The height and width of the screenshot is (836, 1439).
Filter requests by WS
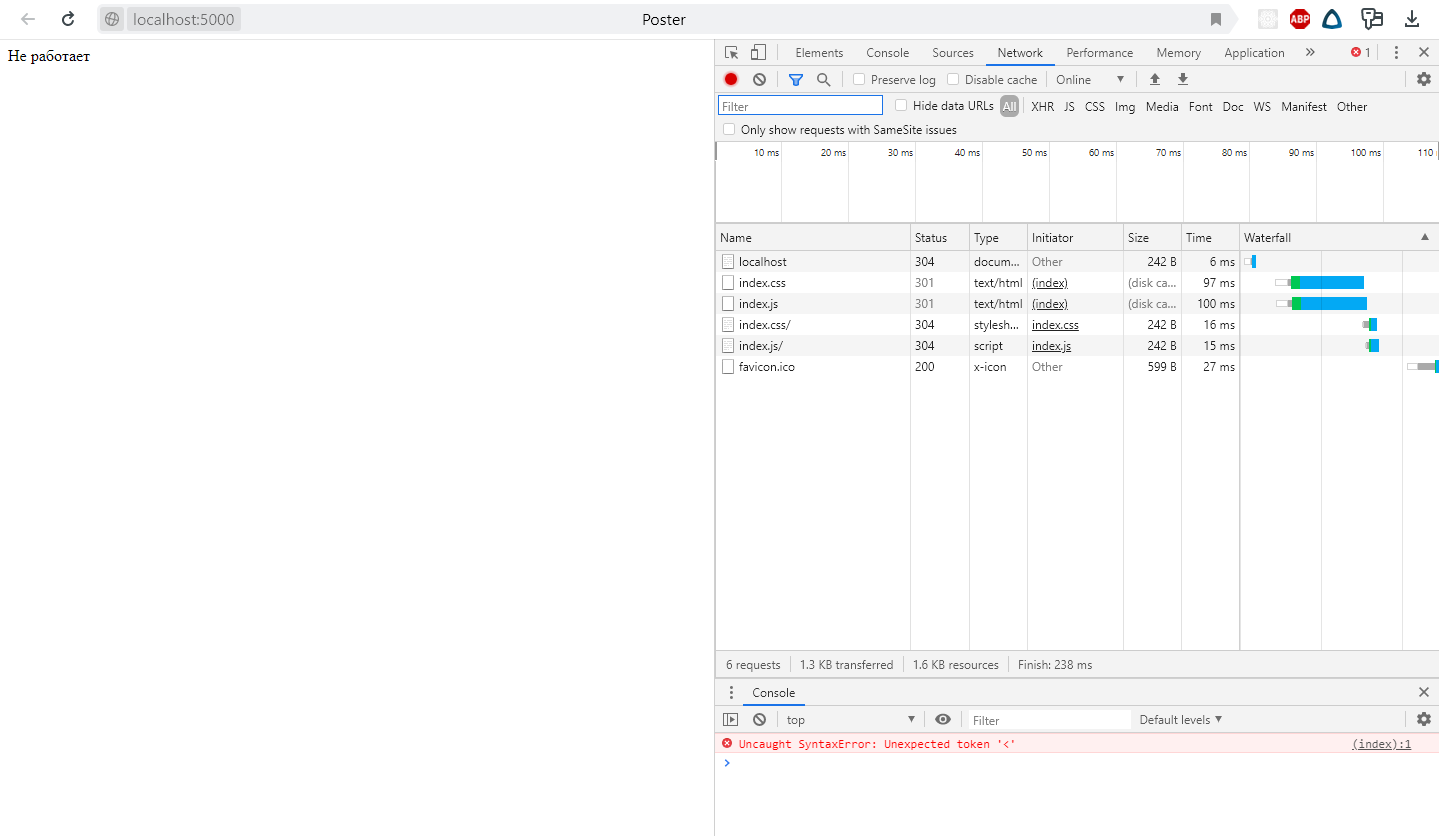coord(1262,106)
